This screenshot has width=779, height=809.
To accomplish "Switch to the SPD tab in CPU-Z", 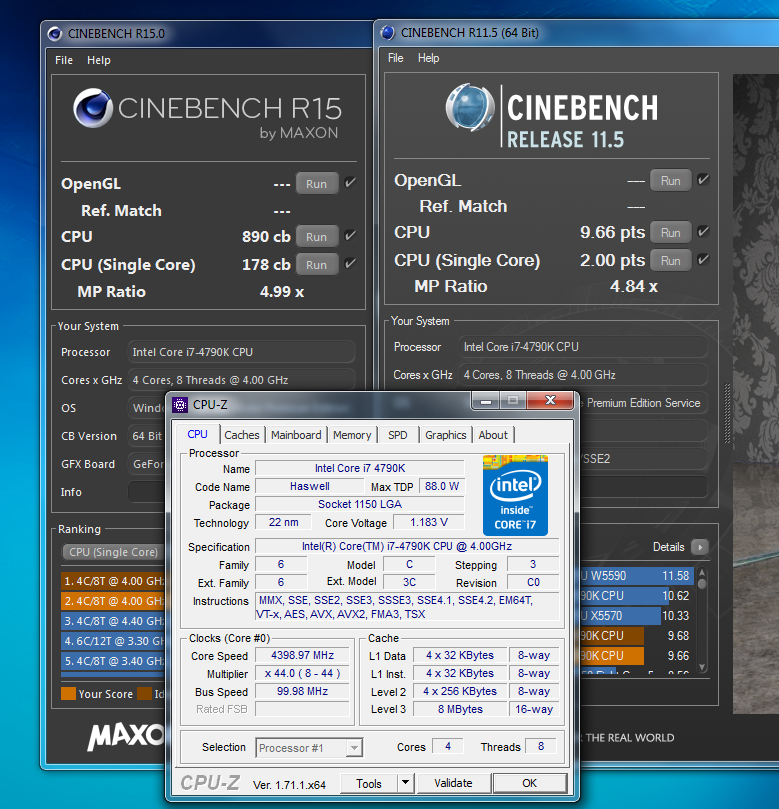I will point(397,435).
